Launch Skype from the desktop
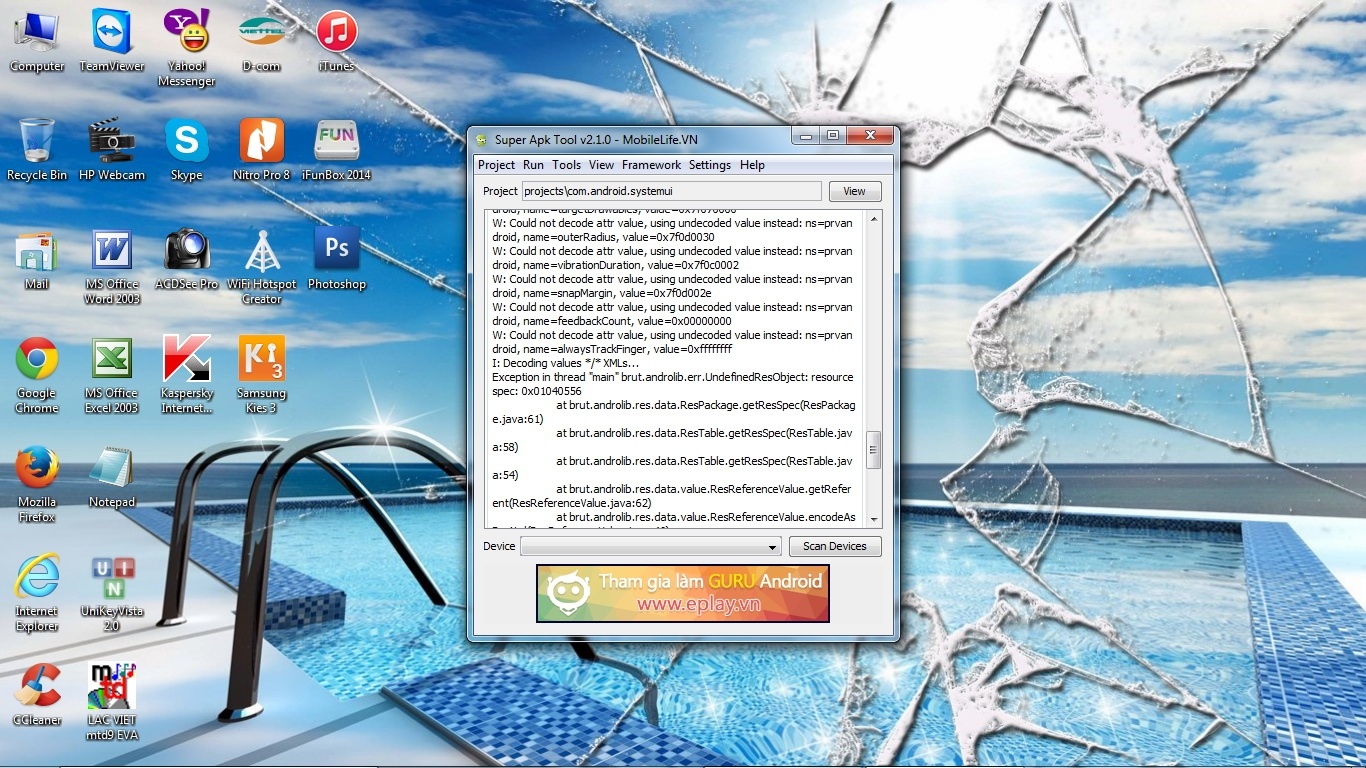1366x768 pixels. (187, 149)
